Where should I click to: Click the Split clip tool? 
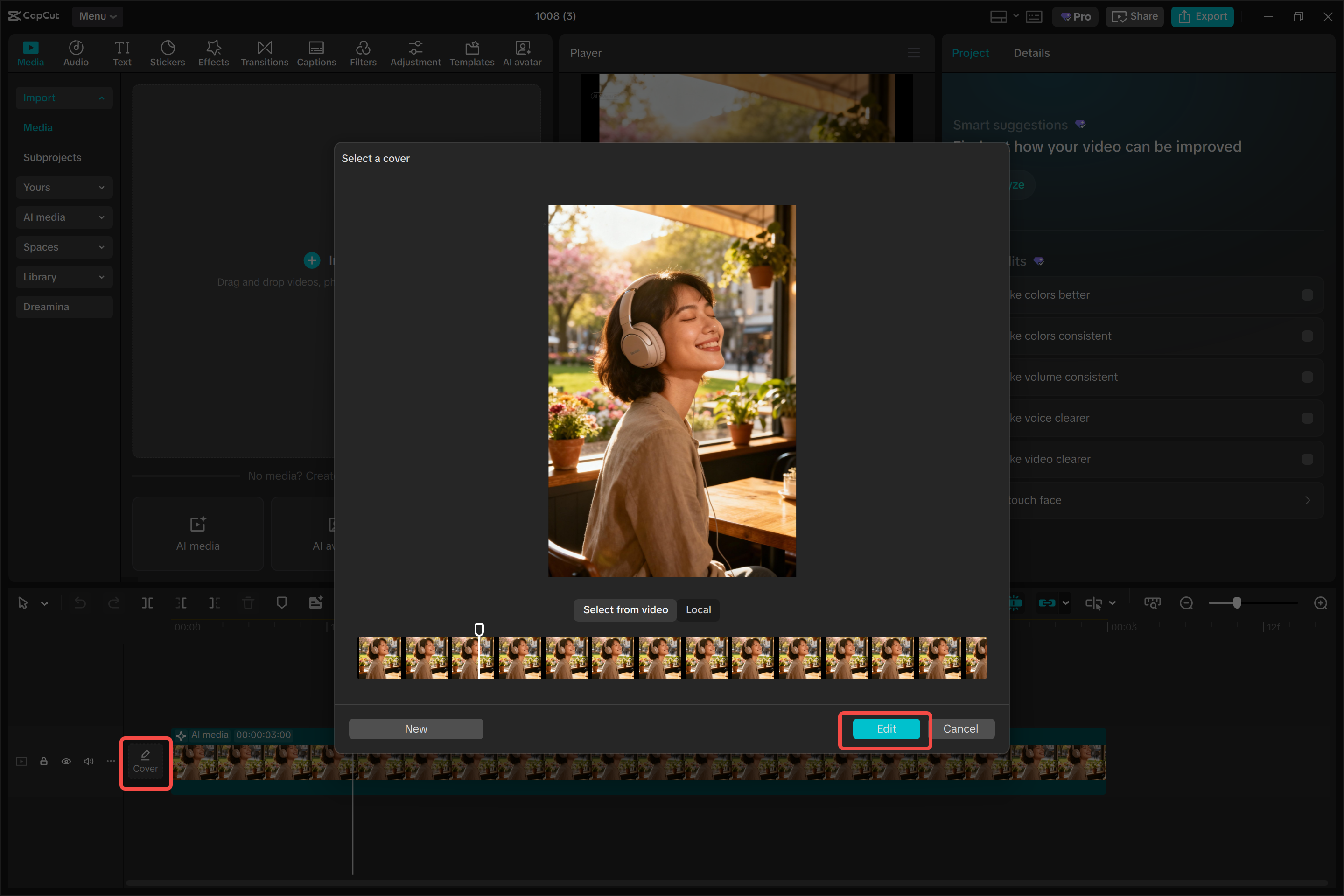coord(147,603)
